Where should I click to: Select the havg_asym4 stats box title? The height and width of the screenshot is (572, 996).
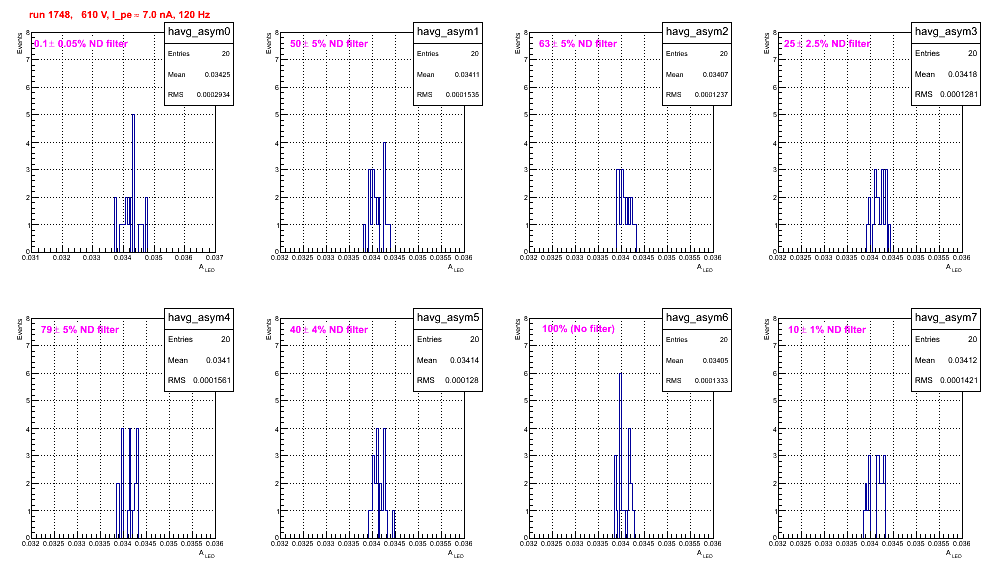coord(199,317)
